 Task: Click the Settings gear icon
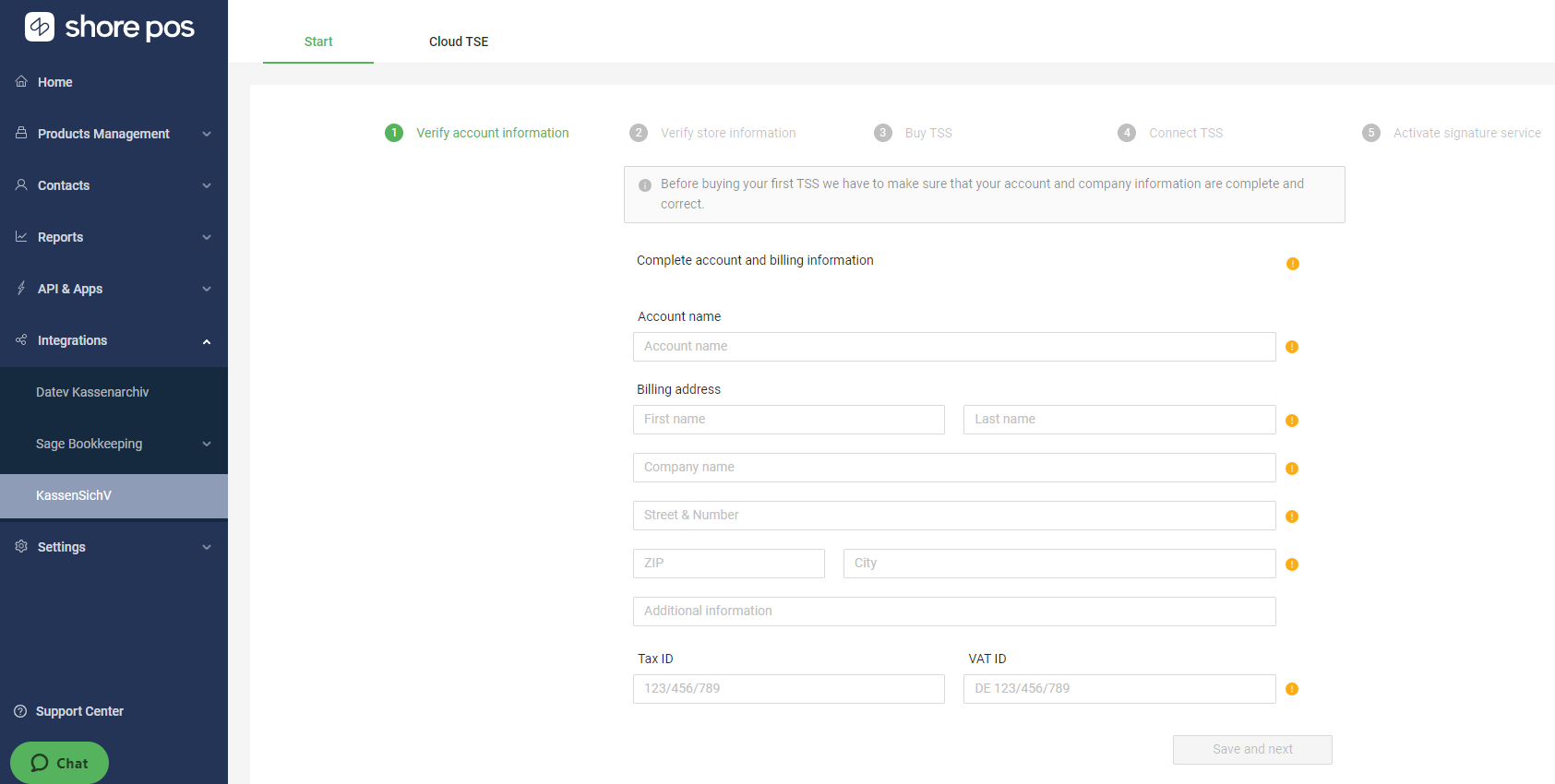pyautogui.click(x=21, y=546)
